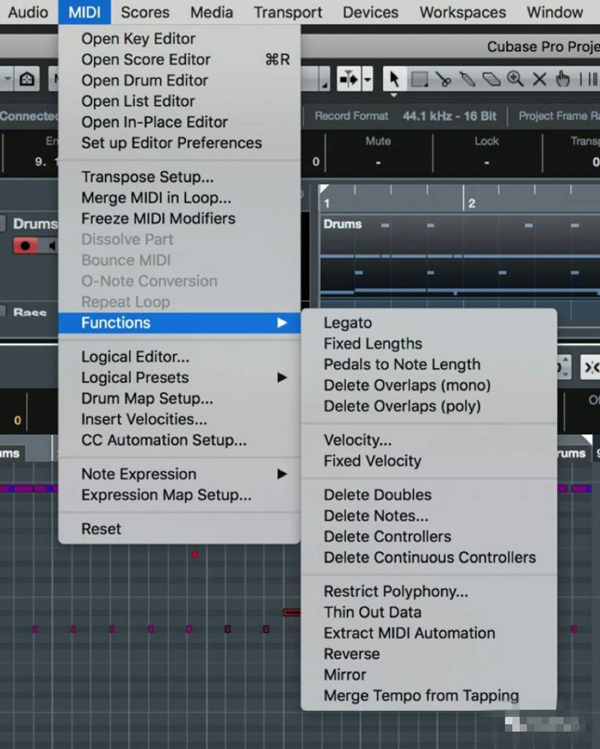The height and width of the screenshot is (749, 600).
Task: Choose Merge Tempo from Tapping
Action: 429,696
